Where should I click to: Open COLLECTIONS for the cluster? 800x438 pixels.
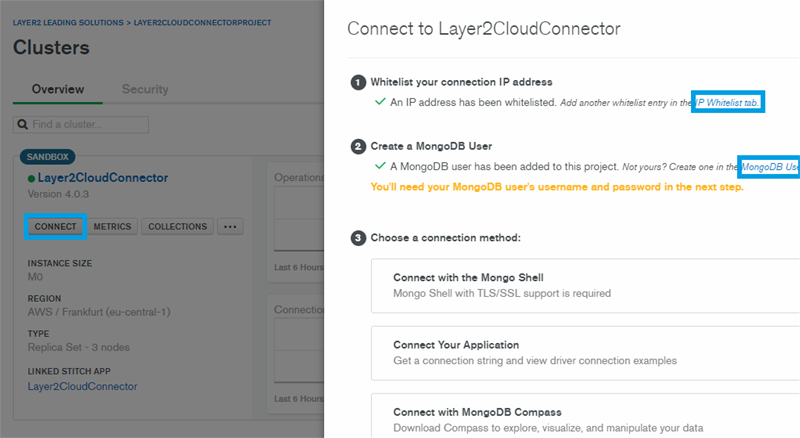(x=178, y=227)
